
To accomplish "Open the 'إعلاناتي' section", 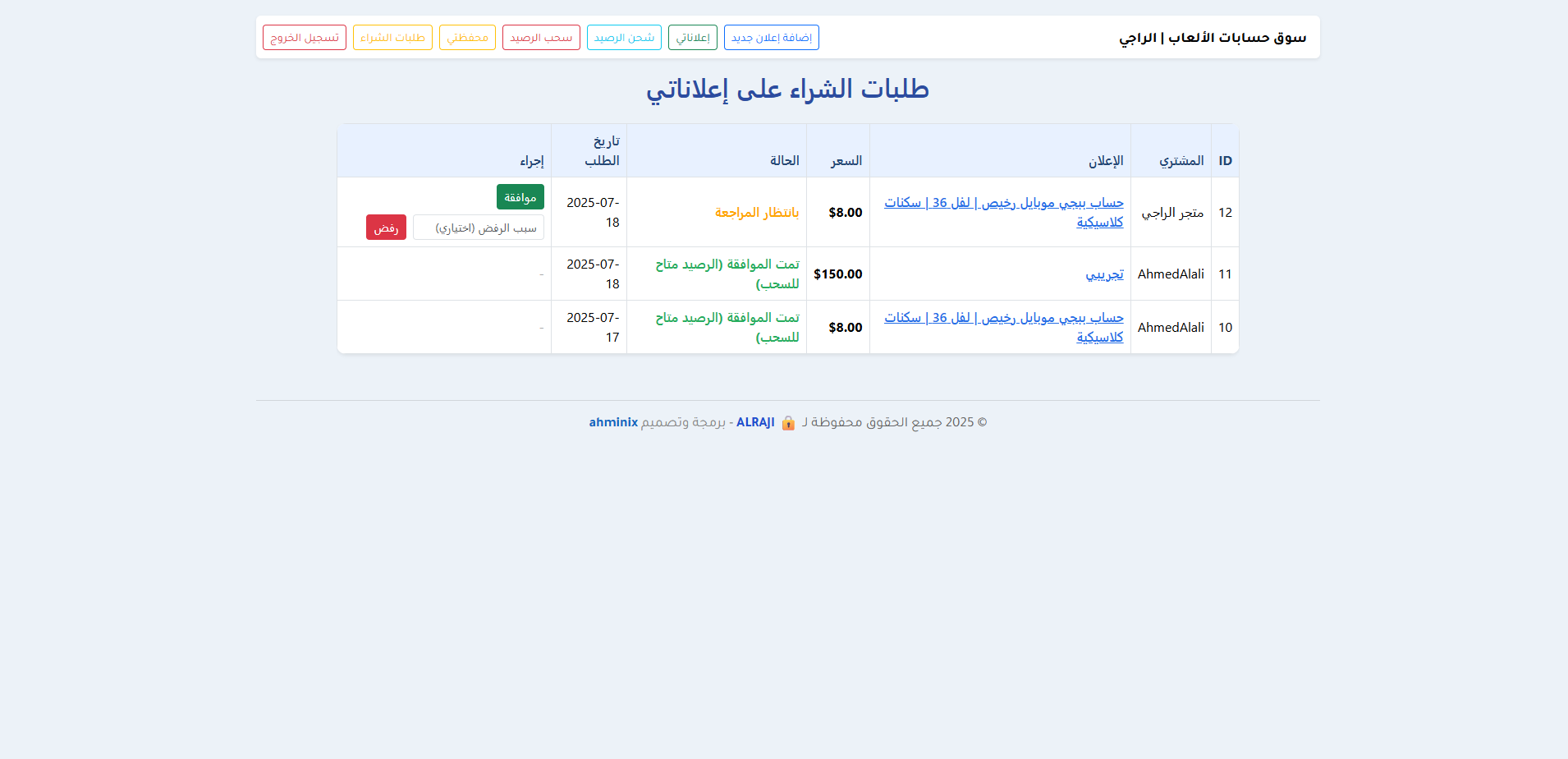I will click(692, 37).
